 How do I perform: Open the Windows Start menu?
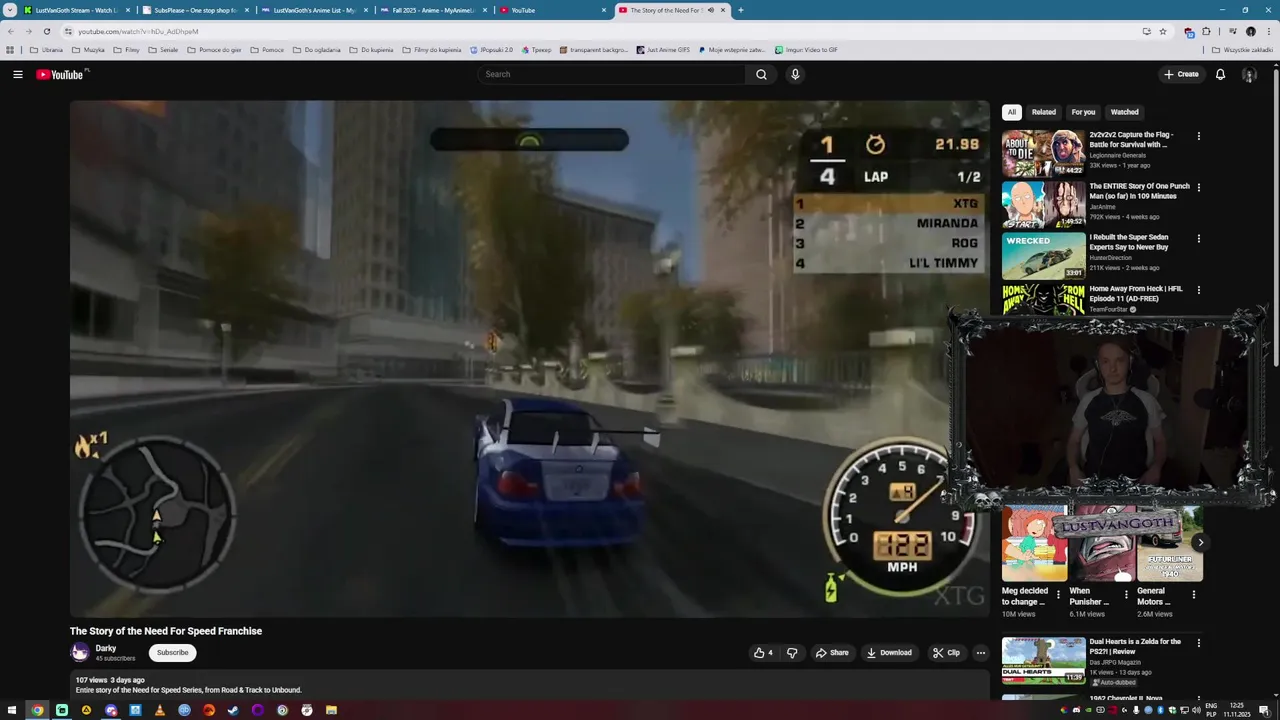pos(13,710)
